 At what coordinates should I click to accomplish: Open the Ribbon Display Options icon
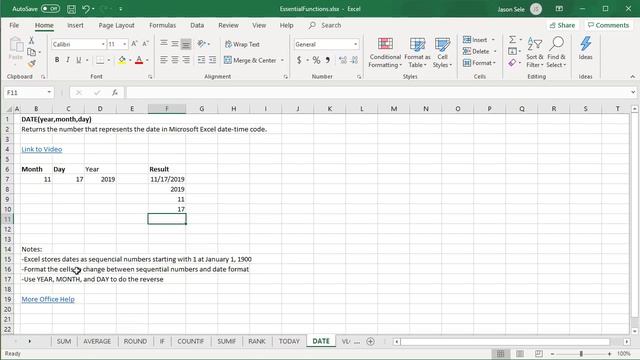point(559,9)
